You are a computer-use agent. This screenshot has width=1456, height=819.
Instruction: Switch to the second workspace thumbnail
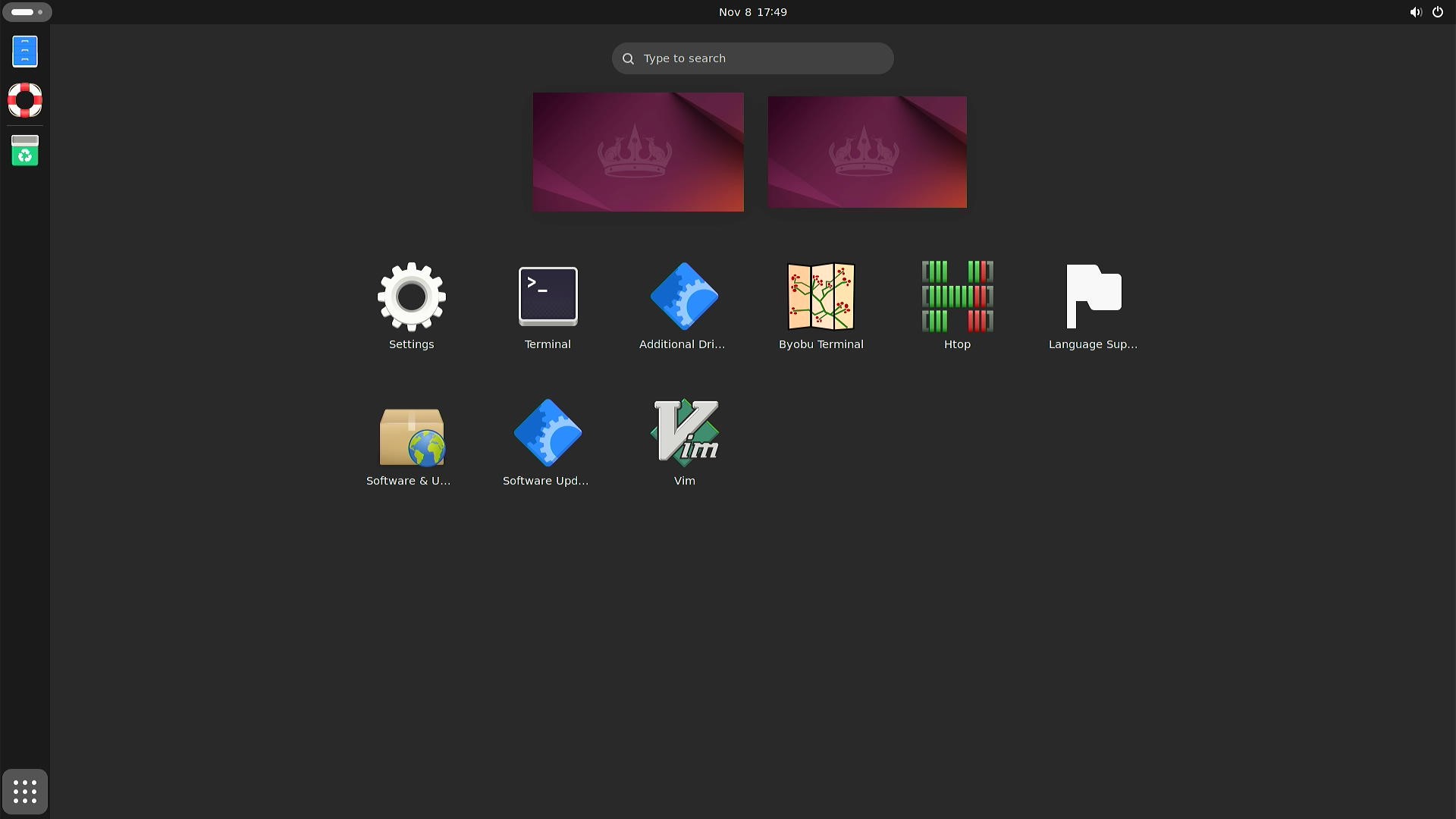point(867,152)
